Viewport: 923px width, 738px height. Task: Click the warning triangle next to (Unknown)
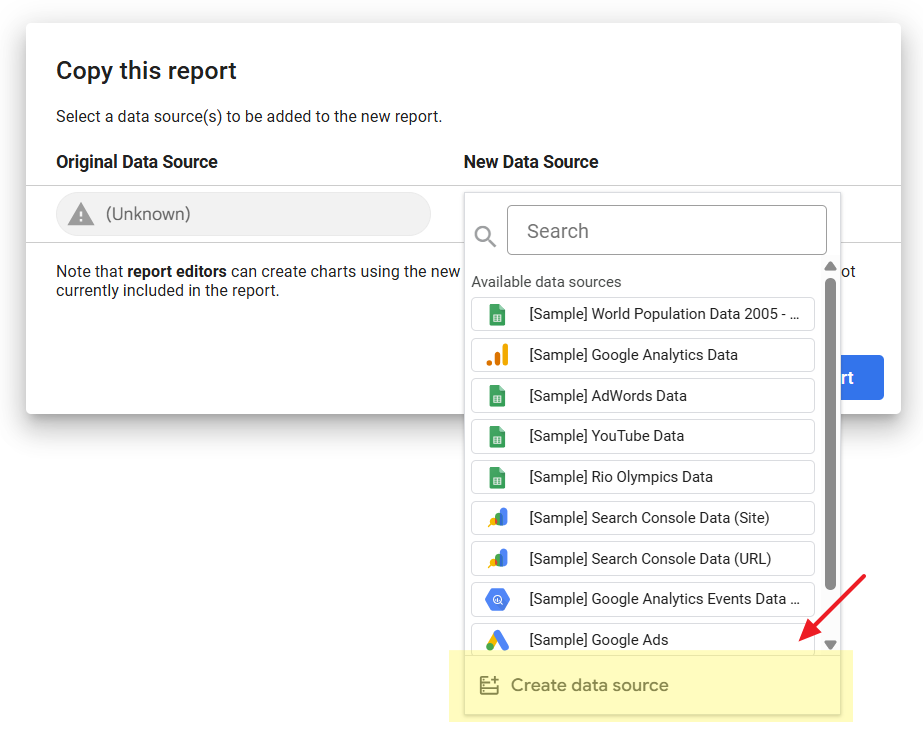tap(81, 214)
